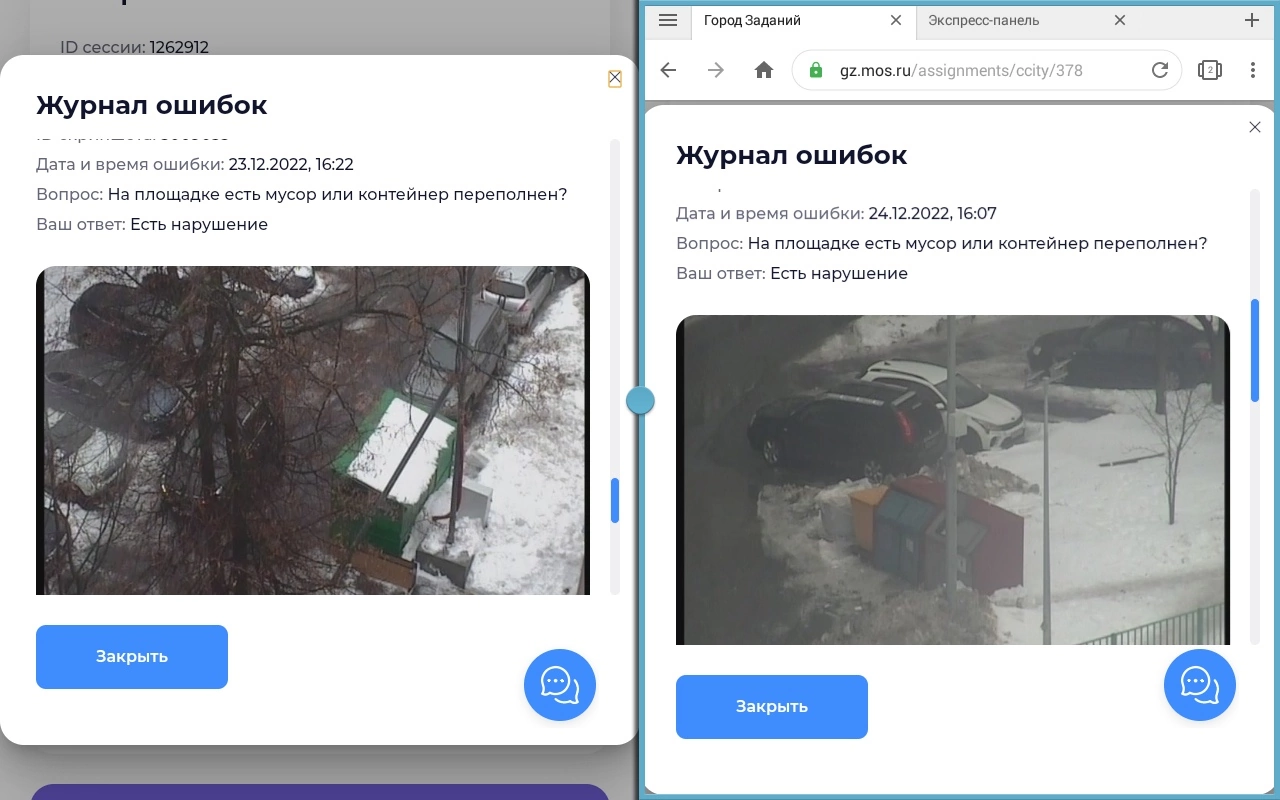
Task: Select the error date 24.12.2022, 16:07
Action: pos(932,214)
